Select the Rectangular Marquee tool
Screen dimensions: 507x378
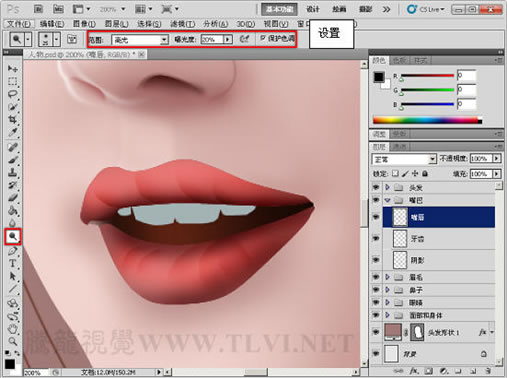[13, 82]
